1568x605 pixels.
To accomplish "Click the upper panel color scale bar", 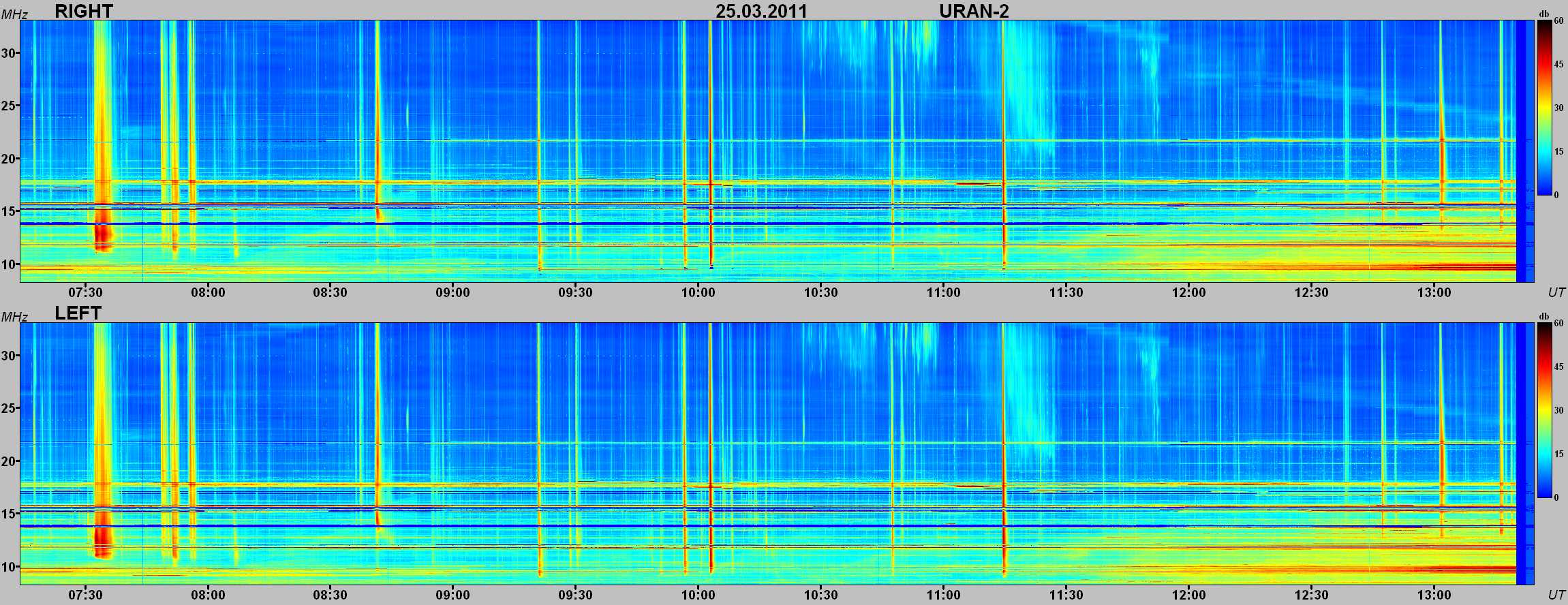I will coord(1543,108).
